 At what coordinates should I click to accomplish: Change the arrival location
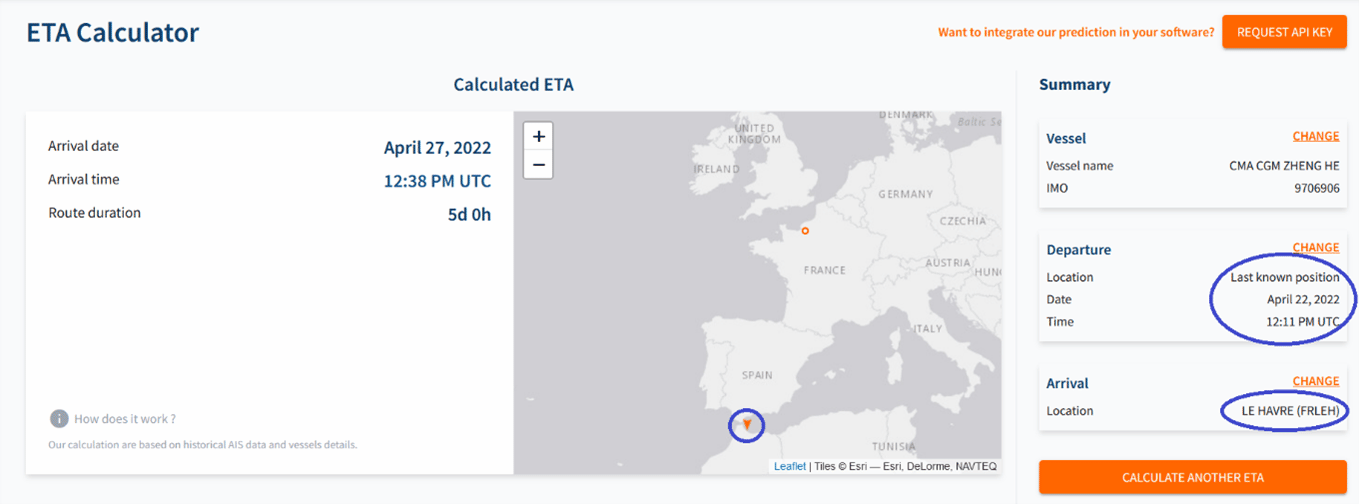click(1316, 381)
